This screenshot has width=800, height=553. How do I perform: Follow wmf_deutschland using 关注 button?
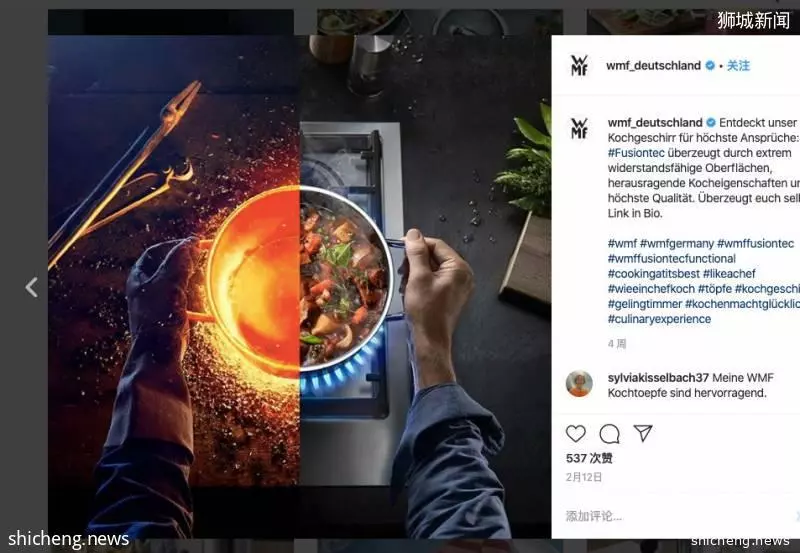click(738, 65)
